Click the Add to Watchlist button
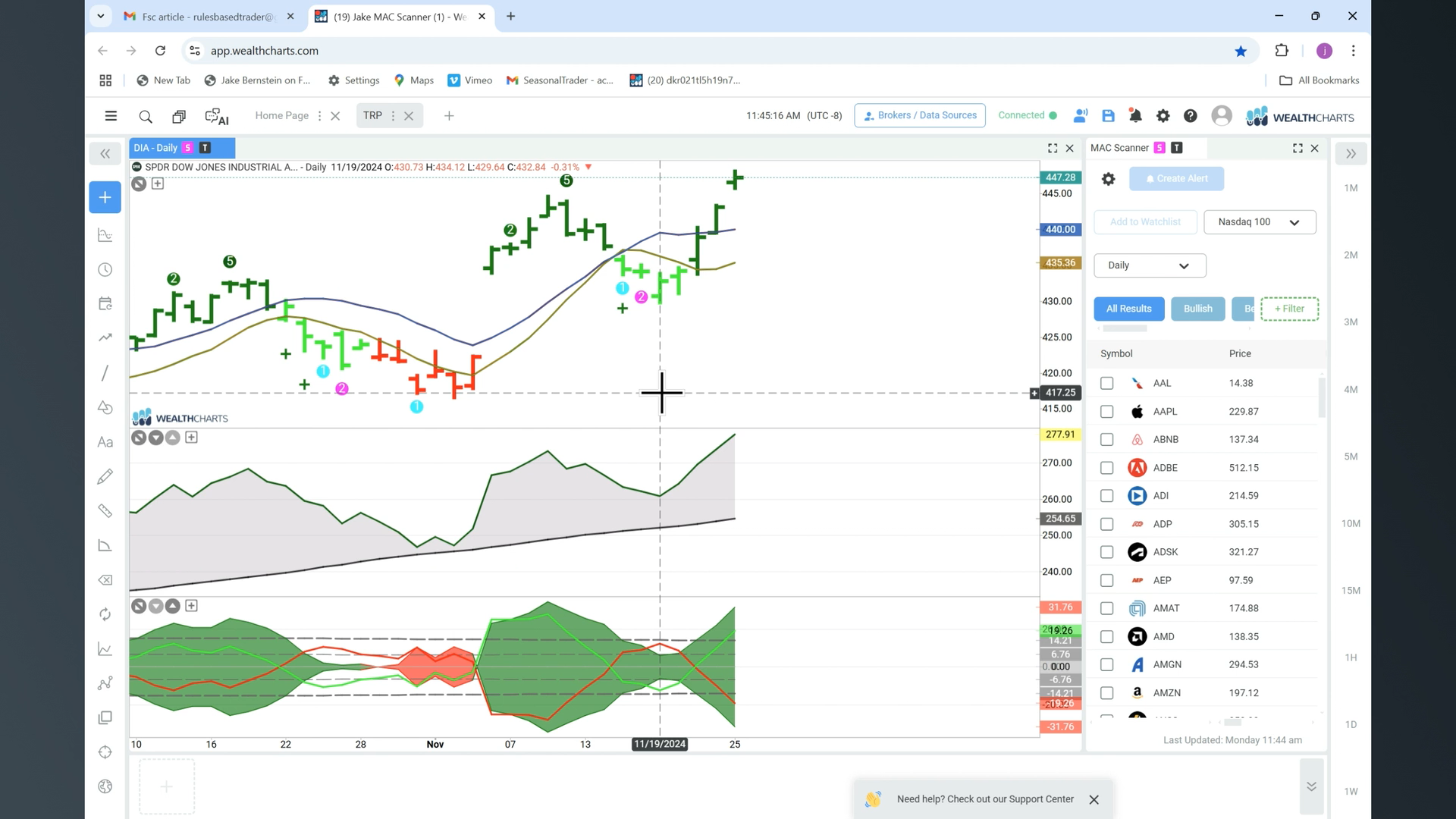Screen dimensions: 1456x819 tap(1145, 222)
